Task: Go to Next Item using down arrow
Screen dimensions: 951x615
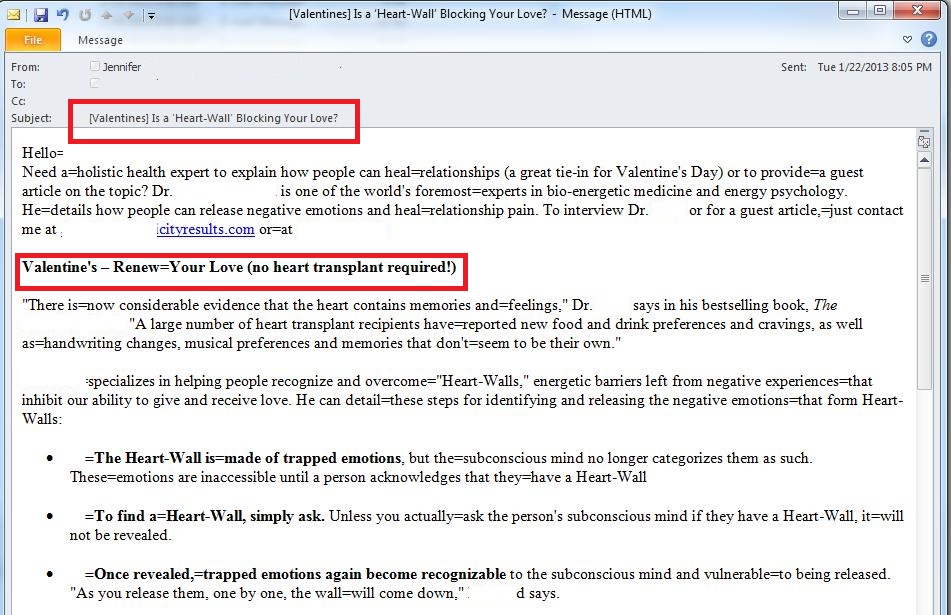Action: [x=127, y=15]
